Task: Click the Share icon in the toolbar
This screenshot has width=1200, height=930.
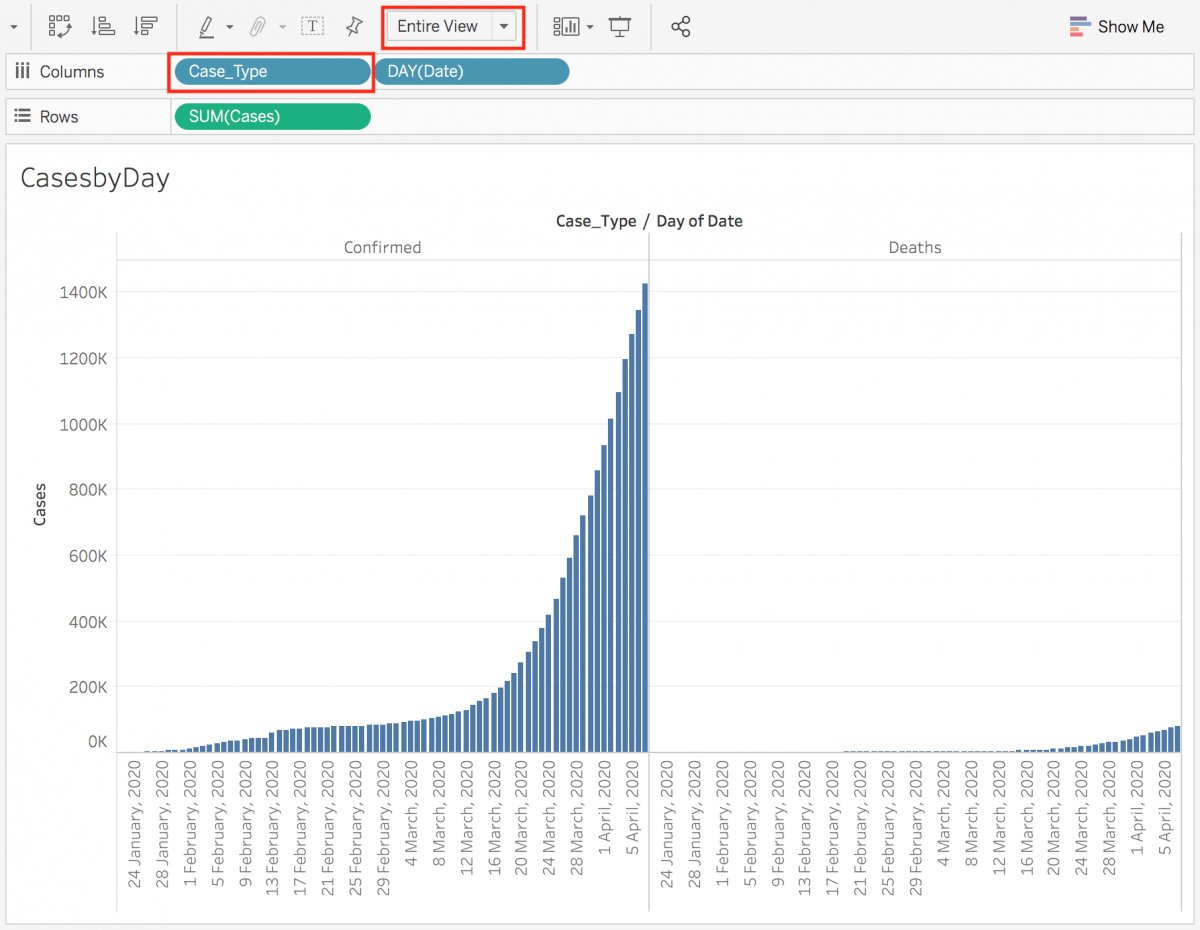Action: [681, 27]
